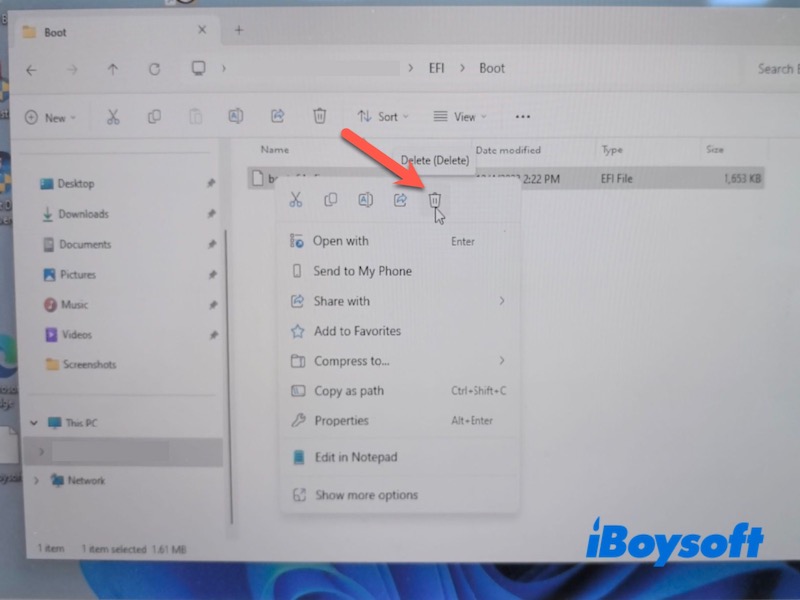800x600 pixels.
Task: Click the PC monitor icon in address bar
Action: click(x=198, y=68)
